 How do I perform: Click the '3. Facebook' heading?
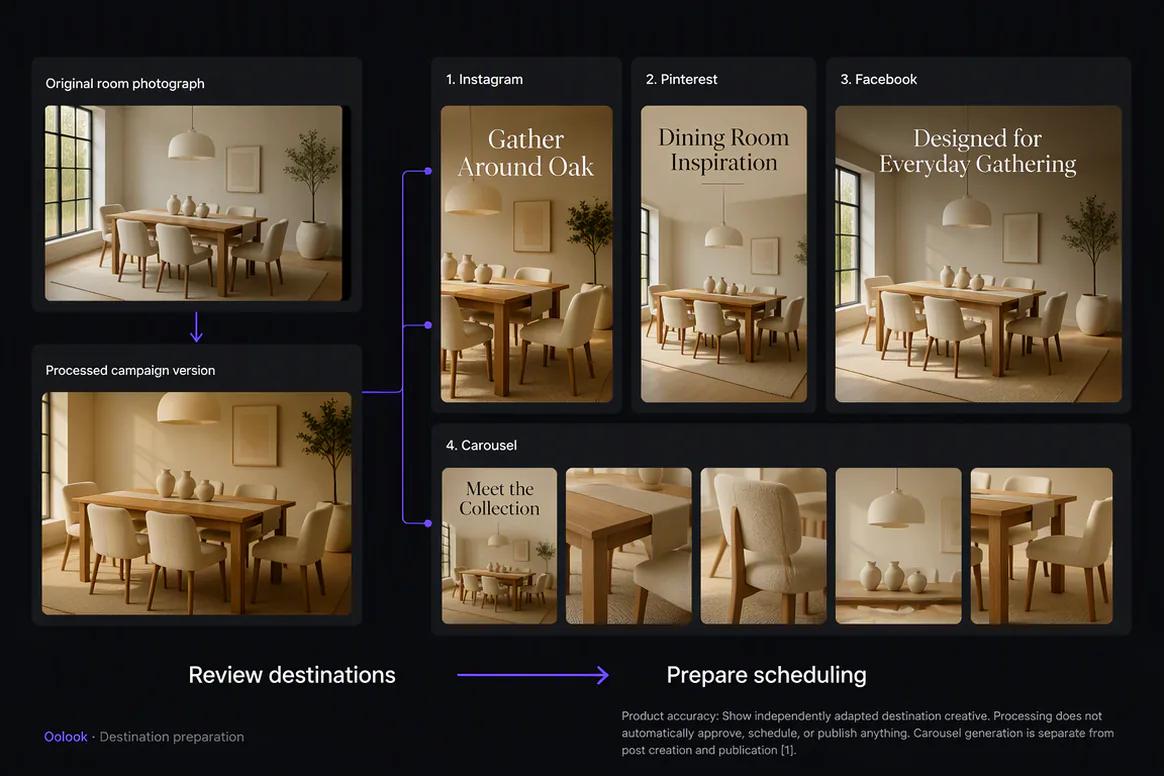(x=878, y=79)
